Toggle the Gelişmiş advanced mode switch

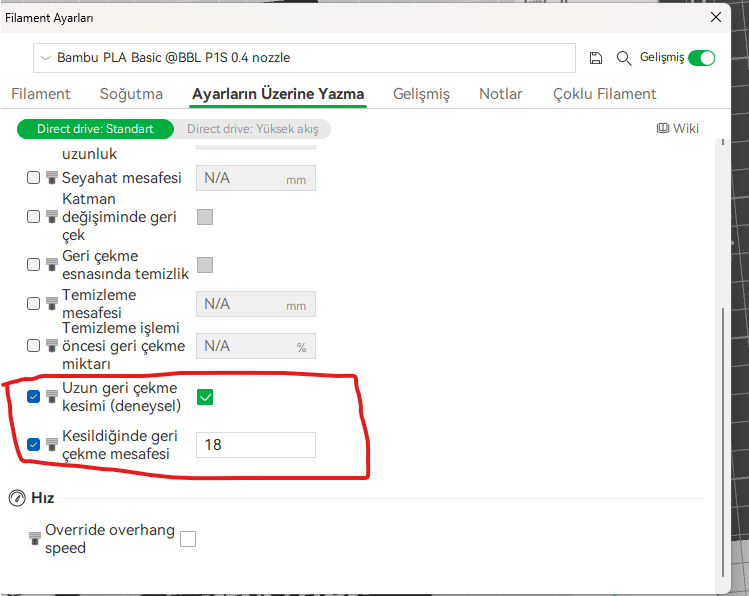click(x=701, y=58)
